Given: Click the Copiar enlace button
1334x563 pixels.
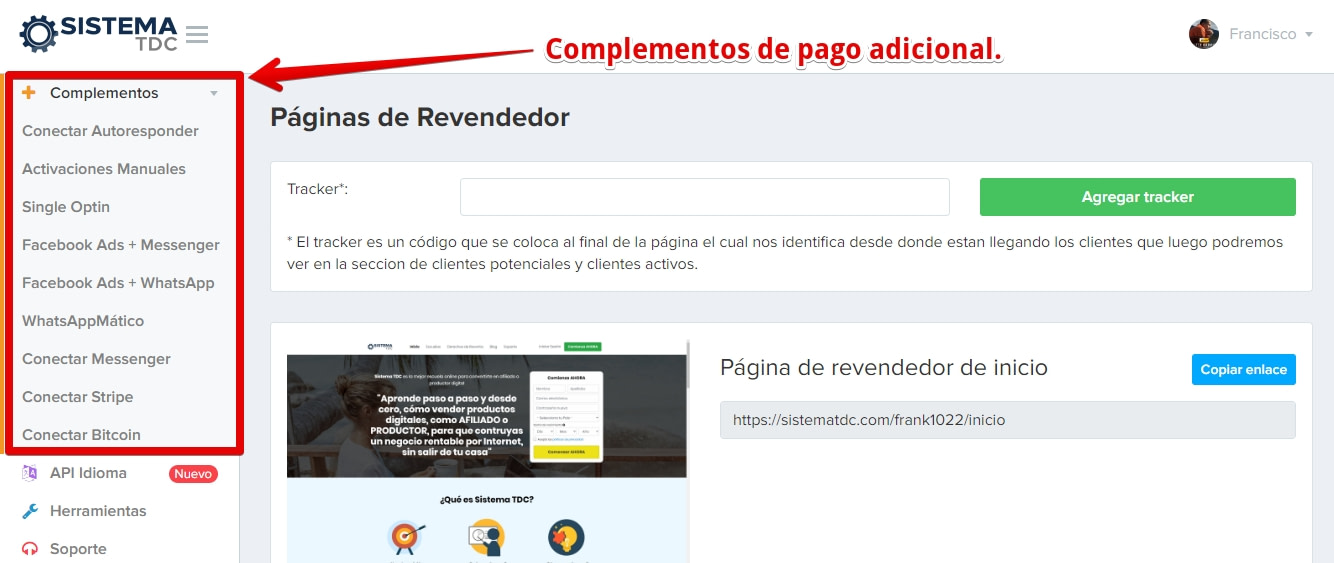Looking at the screenshot, I should click(x=1244, y=369).
